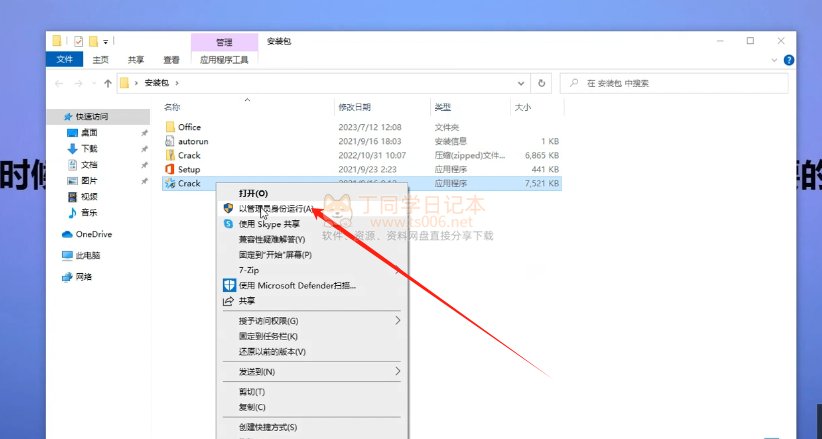Screen dimensions: 822x439
Task: Click the properties checkmark quick access icon
Action: pos(79,41)
